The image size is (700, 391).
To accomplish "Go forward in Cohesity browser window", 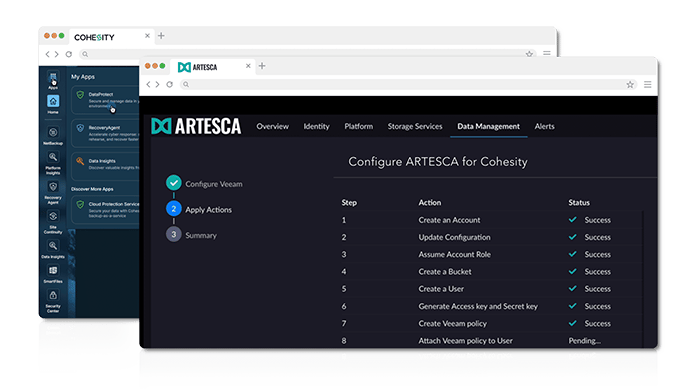I will pos(56,54).
